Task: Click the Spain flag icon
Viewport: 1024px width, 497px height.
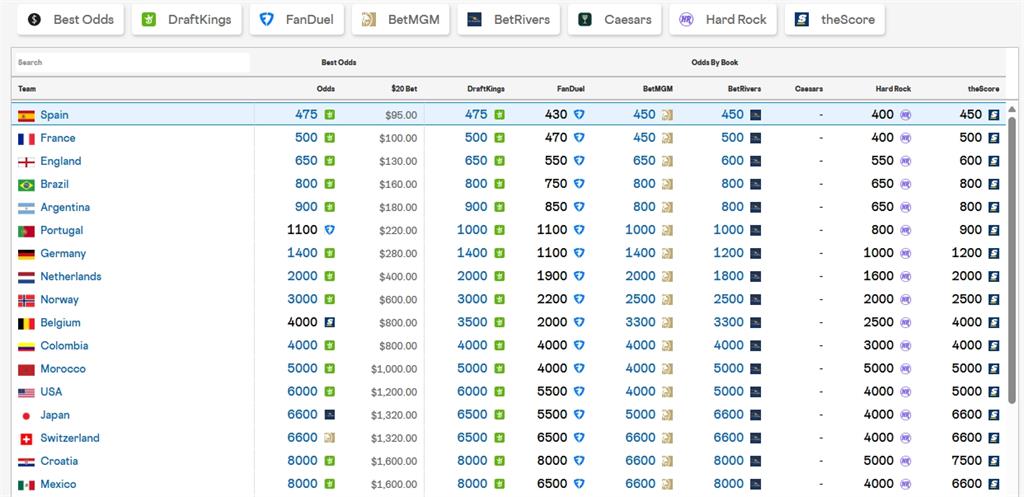Action: click(26, 116)
